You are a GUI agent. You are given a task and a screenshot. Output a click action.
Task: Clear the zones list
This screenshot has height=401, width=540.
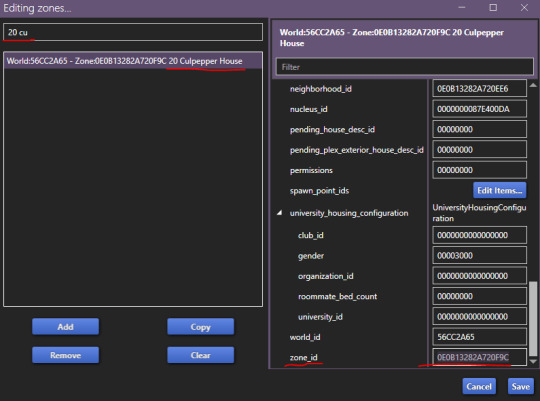pyautogui.click(x=200, y=355)
